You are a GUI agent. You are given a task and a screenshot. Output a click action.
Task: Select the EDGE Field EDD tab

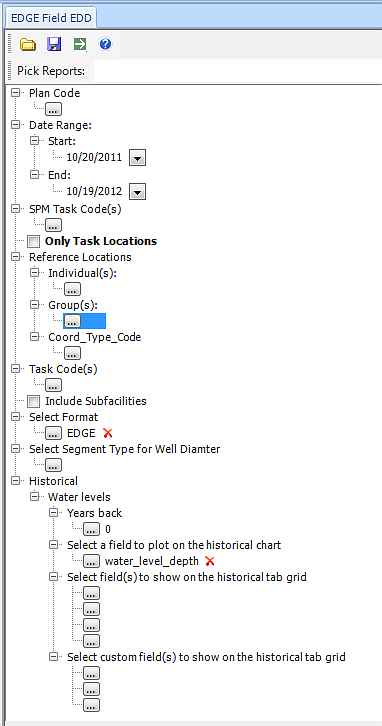[51, 19]
